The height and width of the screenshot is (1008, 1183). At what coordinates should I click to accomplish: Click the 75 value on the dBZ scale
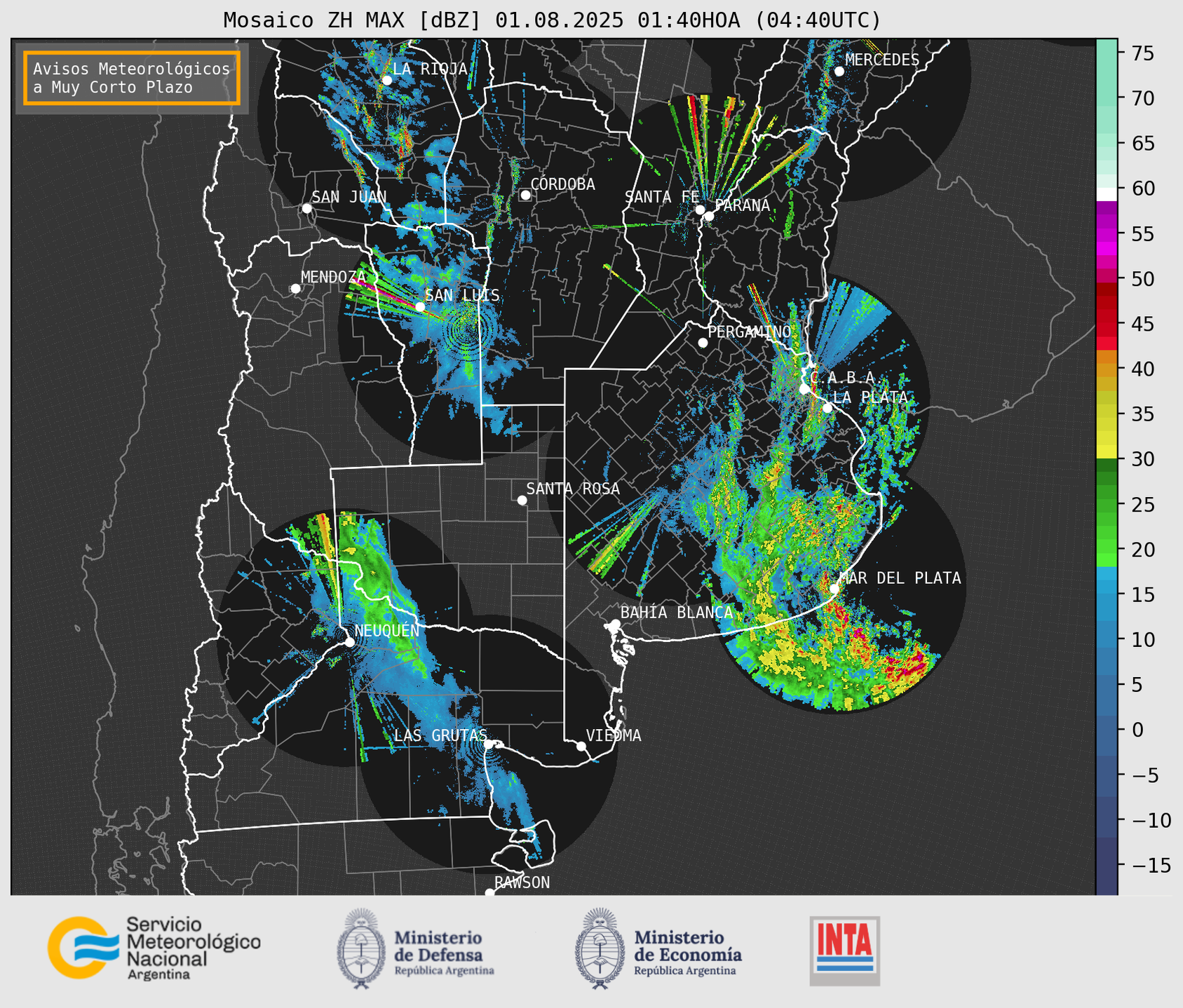point(1144,53)
